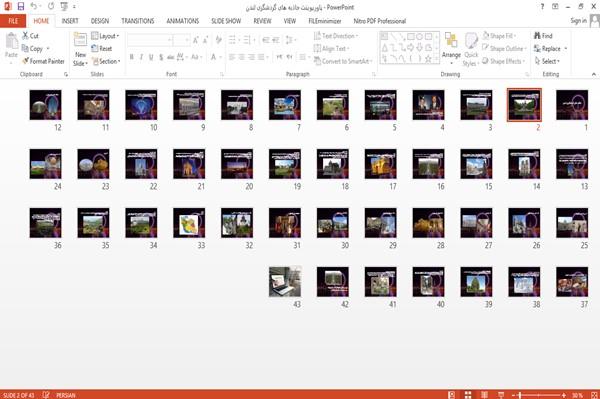Click the Redo icon in title bar

pos(51,7)
